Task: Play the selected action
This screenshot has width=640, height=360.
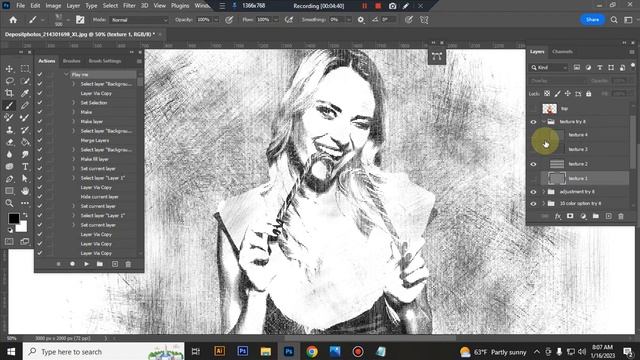Action: tap(86, 264)
